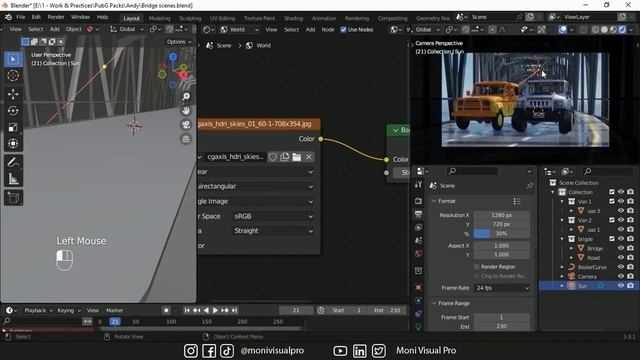Viewport: 640px width, 360px height.
Task: Click the zoom magnifier in 3D viewport
Action: pos(186,96)
